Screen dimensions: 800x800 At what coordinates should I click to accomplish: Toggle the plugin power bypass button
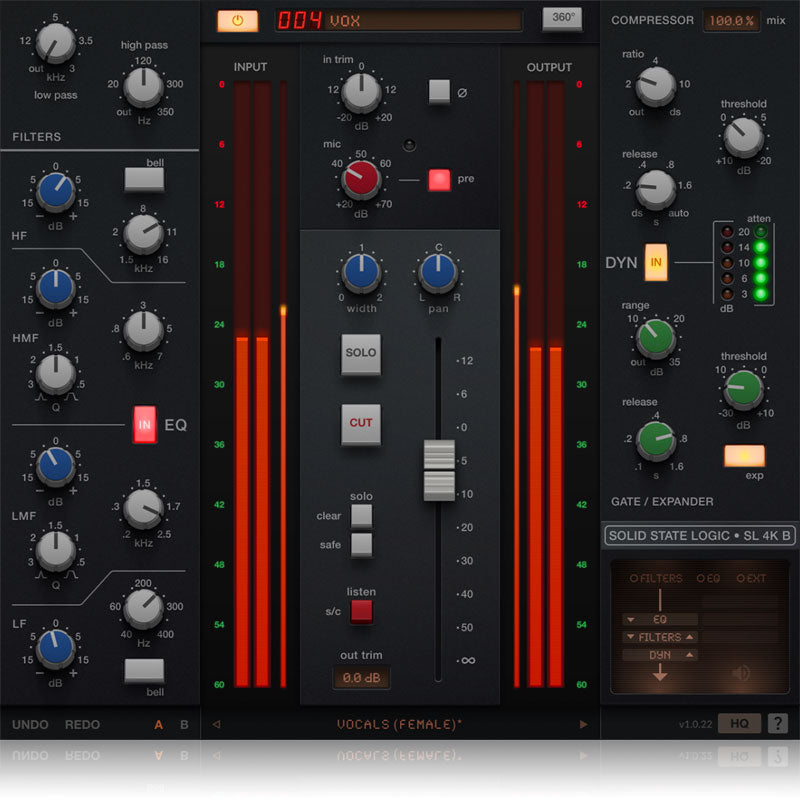pos(237,21)
